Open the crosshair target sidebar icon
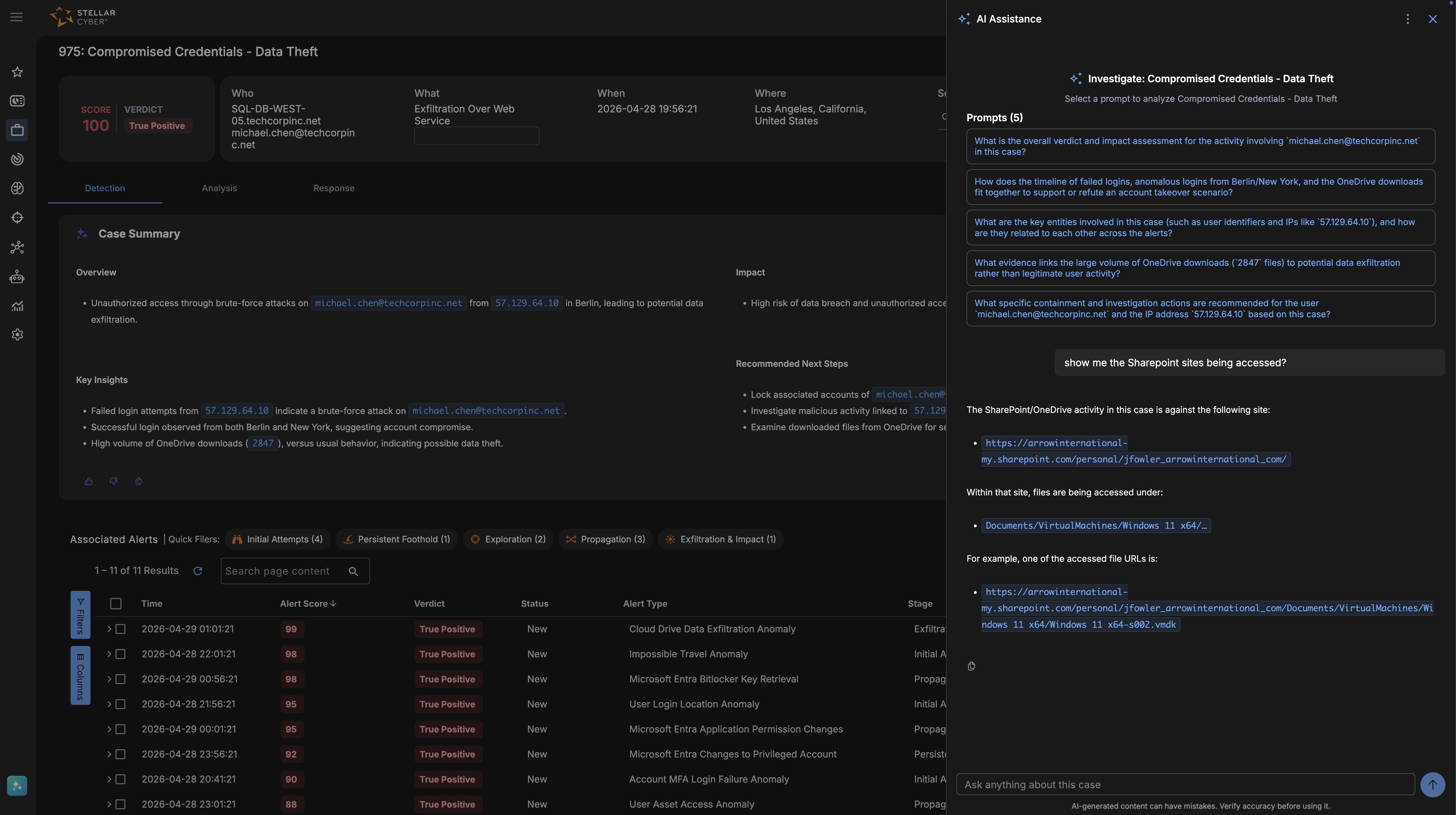The height and width of the screenshot is (815, 1456). tap(18, 218)
